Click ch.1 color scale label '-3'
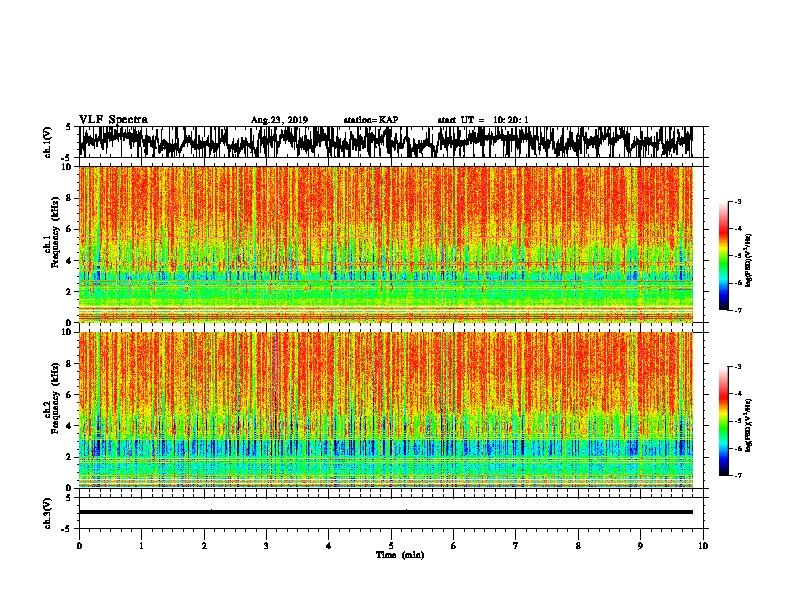Image resolution: width=792 pixels, height=612 pixels. tap(738, 202)
